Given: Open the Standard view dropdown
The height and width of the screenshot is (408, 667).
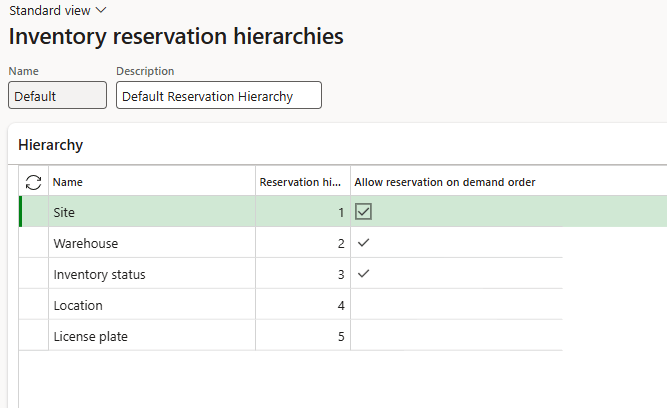Looking at the screenshot, I should click(58, 10).
